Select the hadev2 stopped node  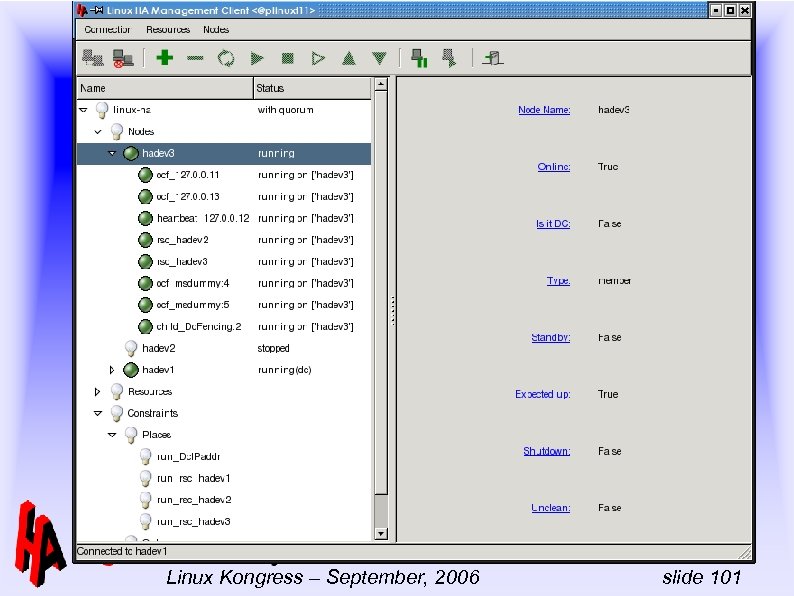click(224, 348)
